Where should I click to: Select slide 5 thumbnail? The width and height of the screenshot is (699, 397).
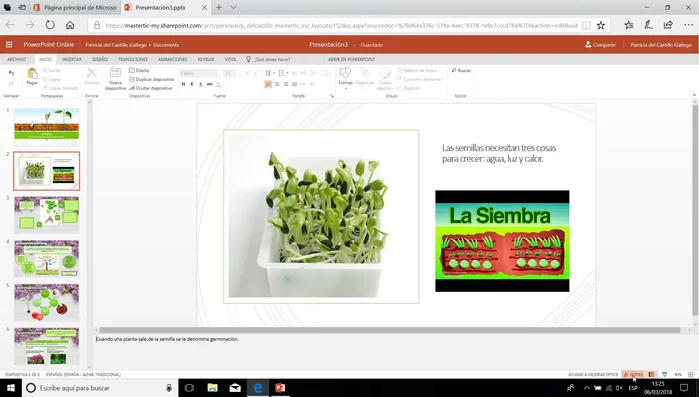click(x=46, y=302)
